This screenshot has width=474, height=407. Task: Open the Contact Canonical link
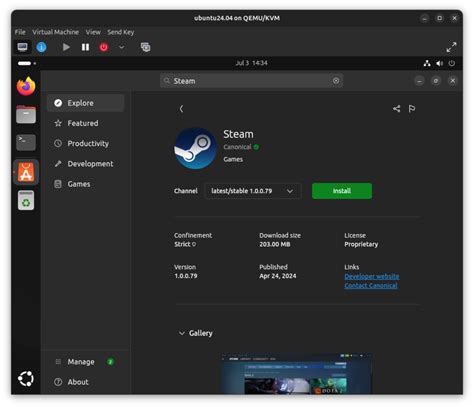coord(371,286)
